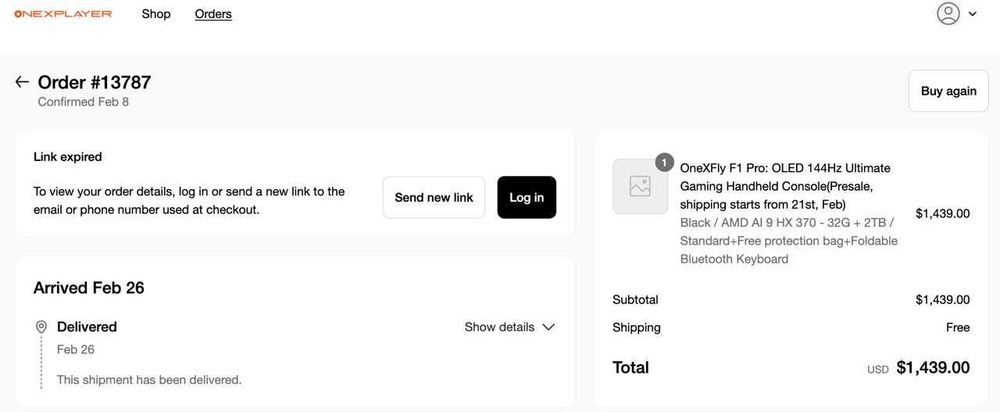
Task: Open the Shop menu item
Action: (156, 14)
